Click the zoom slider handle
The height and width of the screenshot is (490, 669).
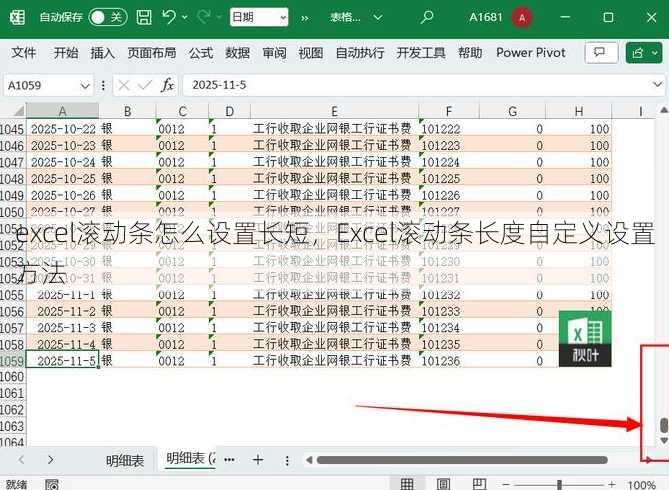(559, 484)
